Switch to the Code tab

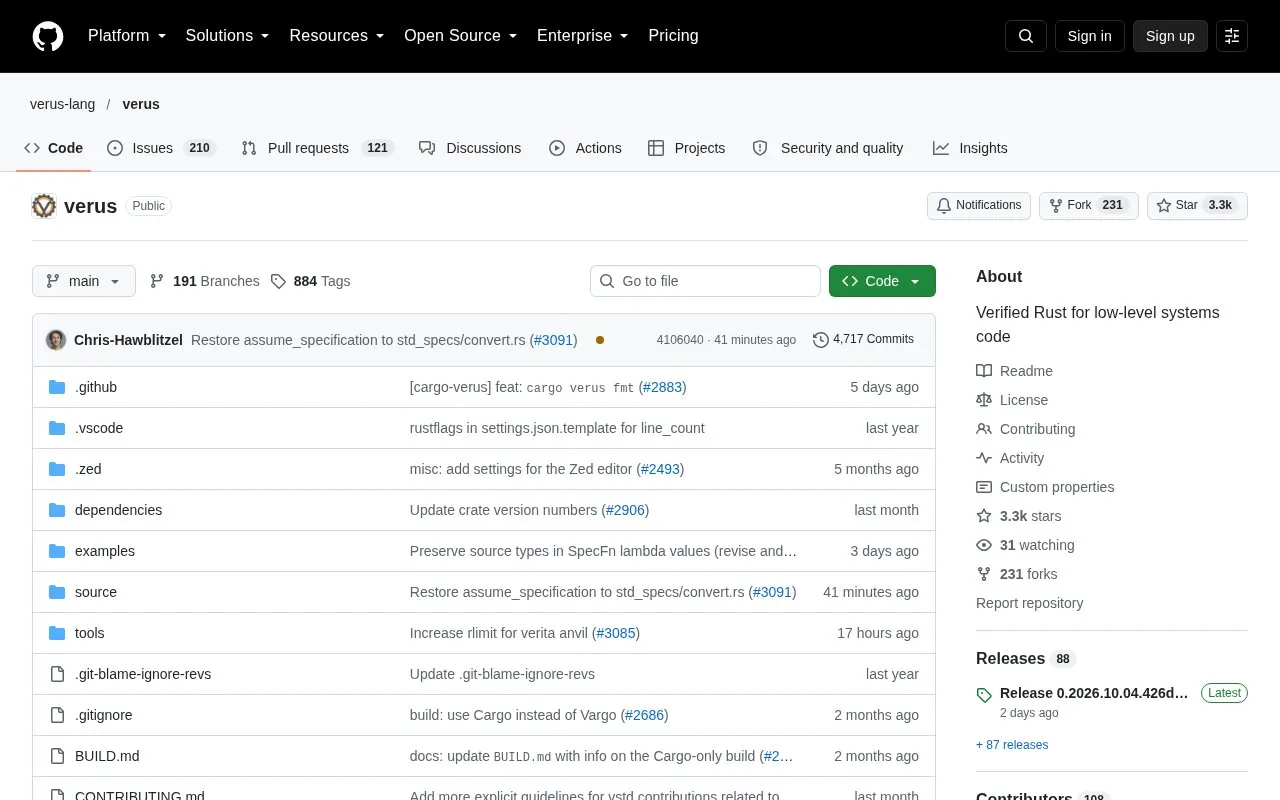tap(54, 148)
